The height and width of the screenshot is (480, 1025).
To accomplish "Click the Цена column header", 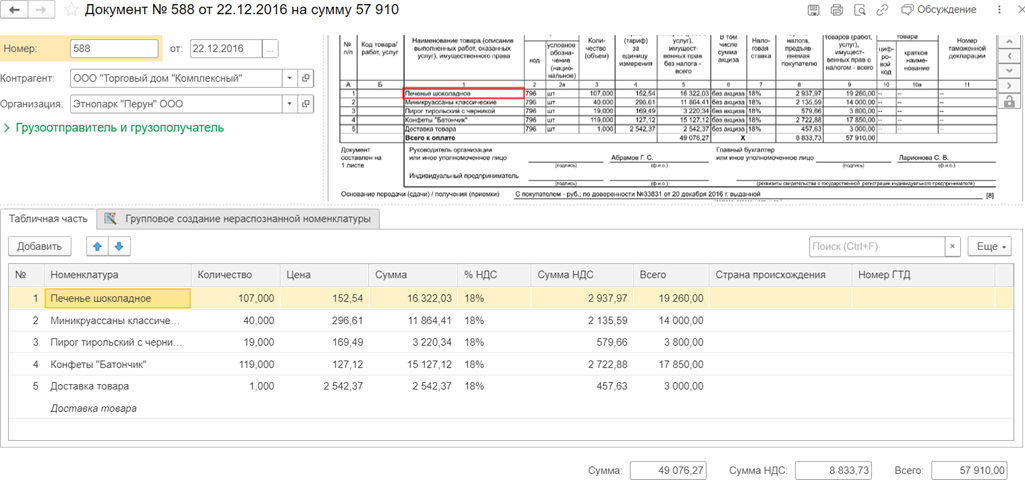I will click(325, 275).
